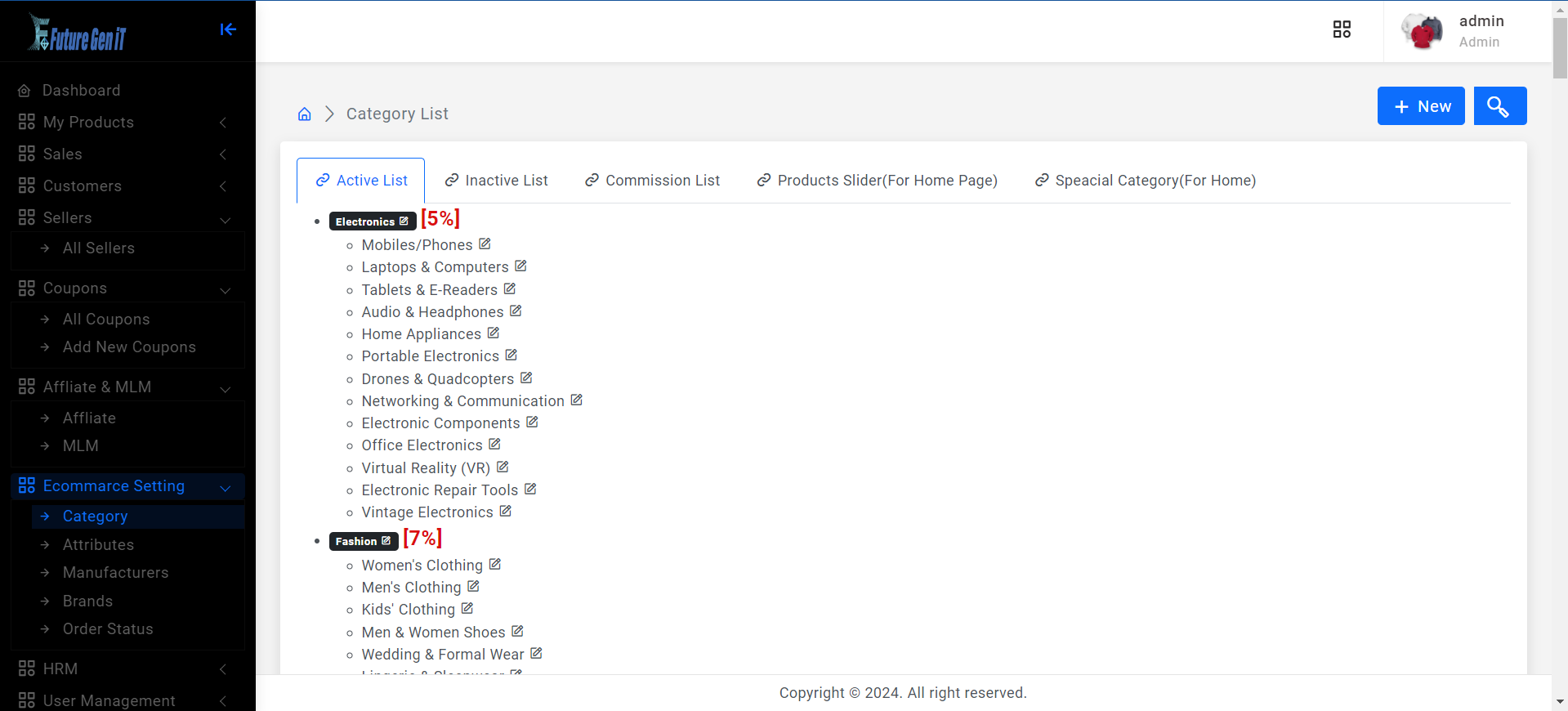Go to Attributes in Ecommerce Setting

pyautogui.click(x=98, y=545)
